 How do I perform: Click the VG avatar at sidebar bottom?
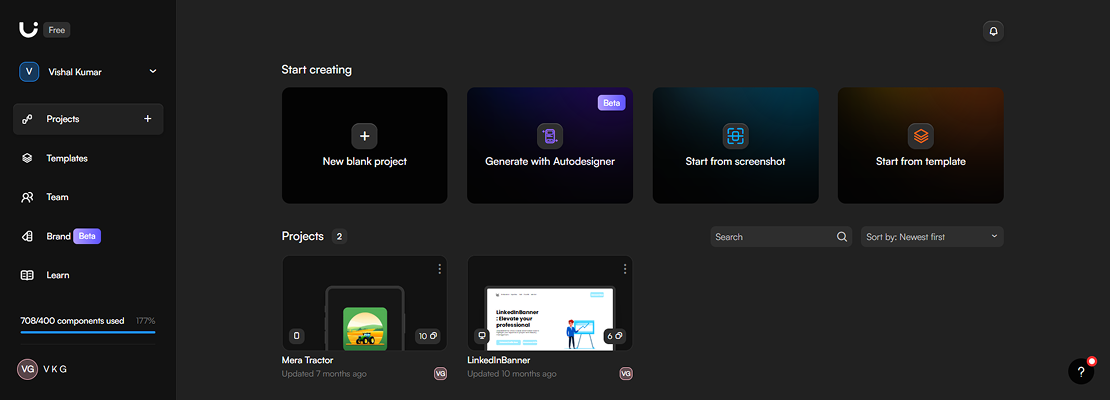pyautogui.click(x=27, y=369)
